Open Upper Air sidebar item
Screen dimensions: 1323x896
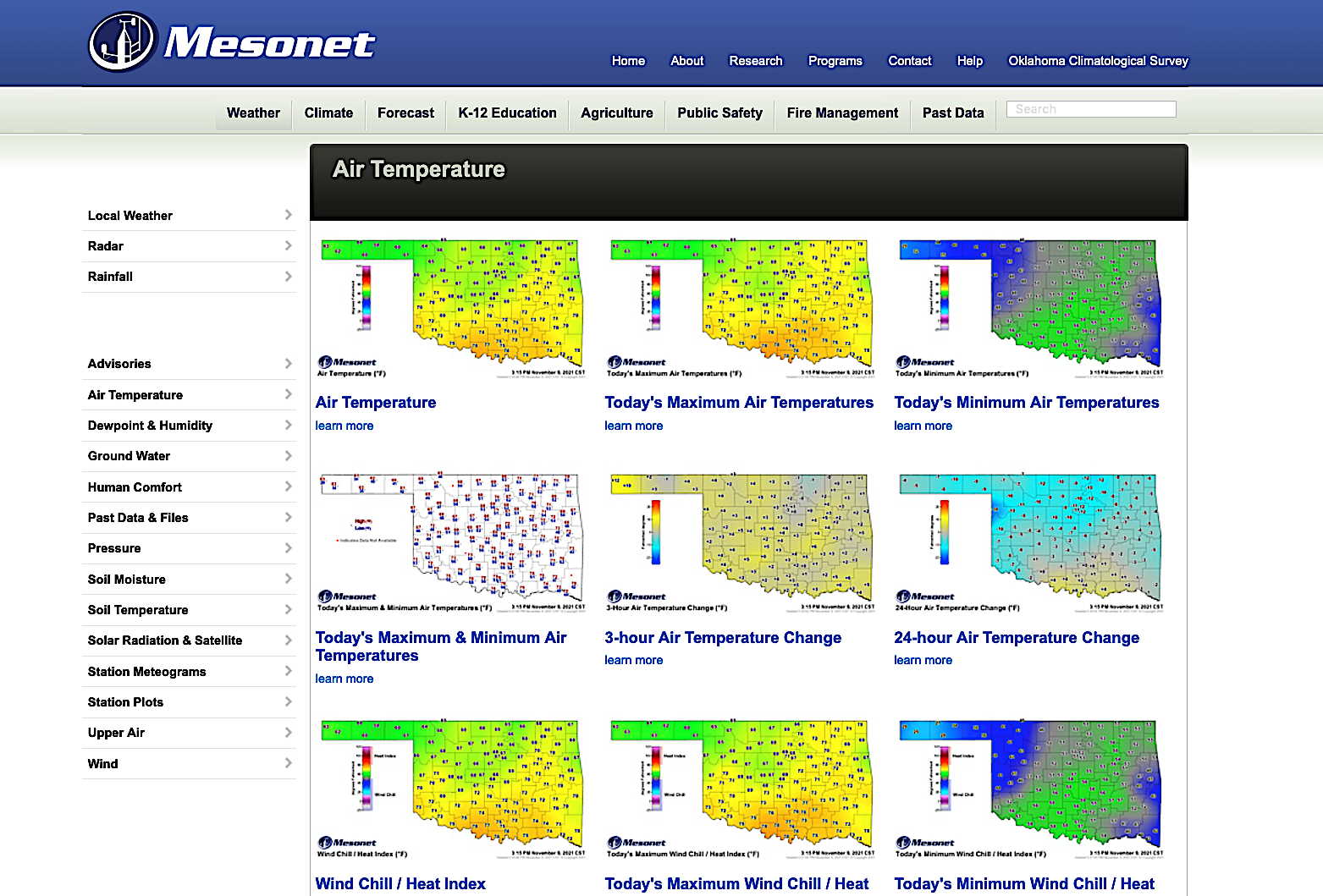coord(189,733)
